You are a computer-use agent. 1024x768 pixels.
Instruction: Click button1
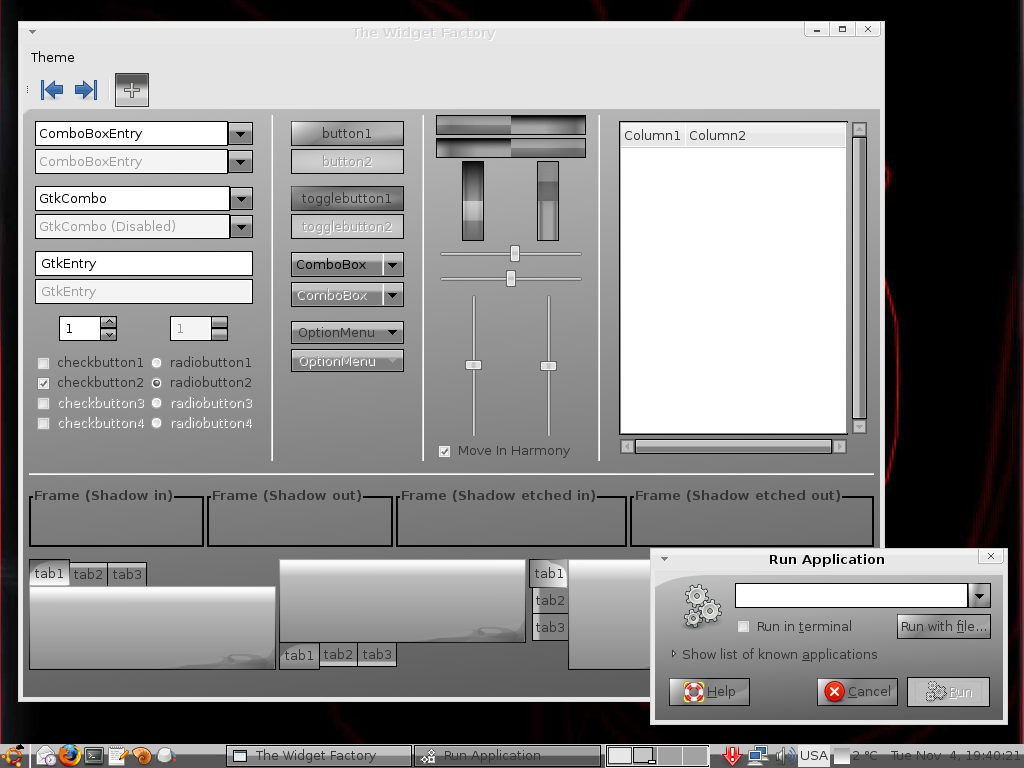[347, 134]
